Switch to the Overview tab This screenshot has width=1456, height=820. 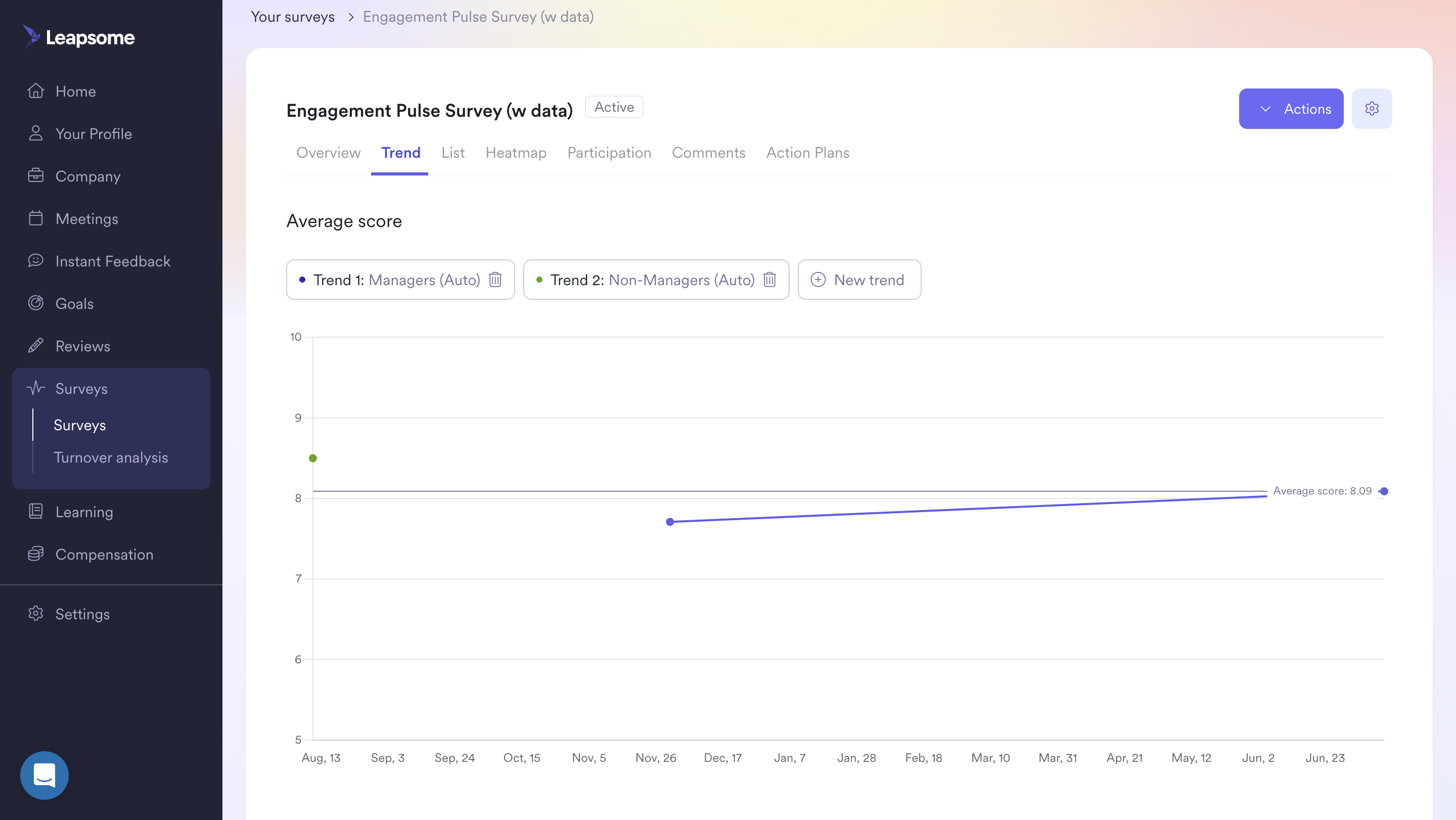(329, 153)
